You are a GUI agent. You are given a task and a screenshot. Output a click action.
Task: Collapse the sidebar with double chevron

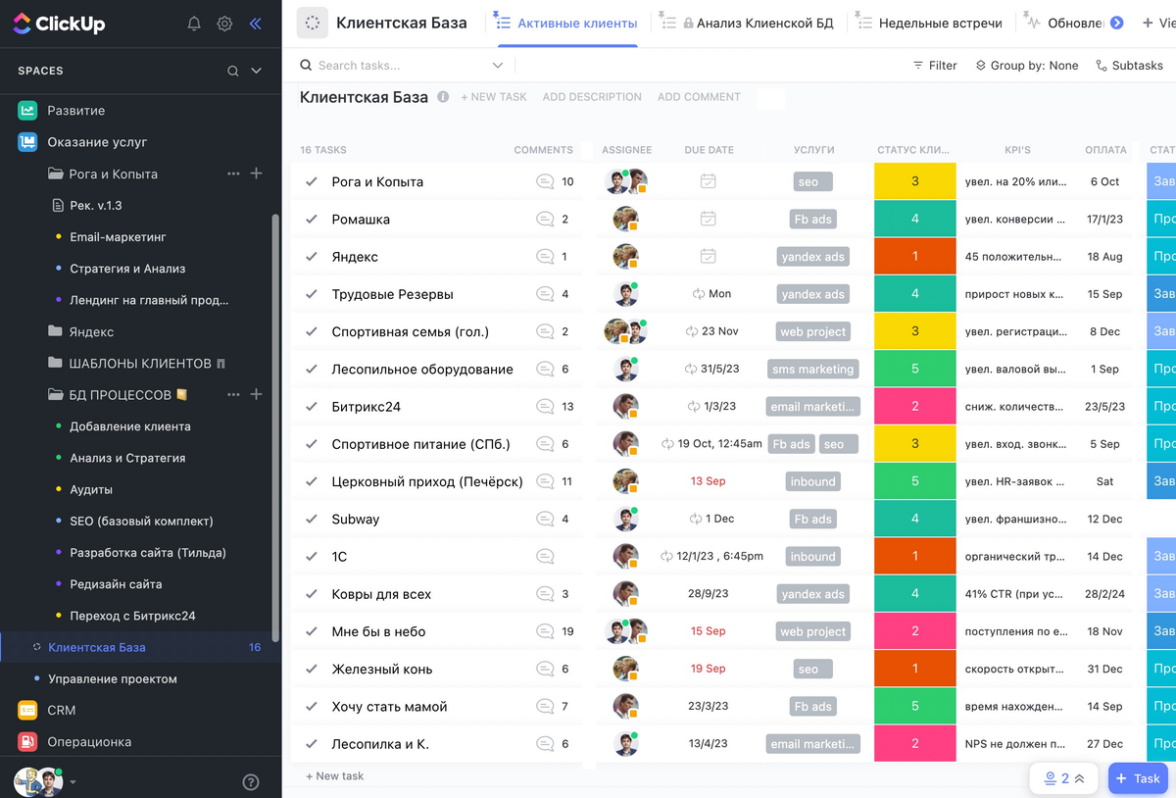(x=255, y=24)
